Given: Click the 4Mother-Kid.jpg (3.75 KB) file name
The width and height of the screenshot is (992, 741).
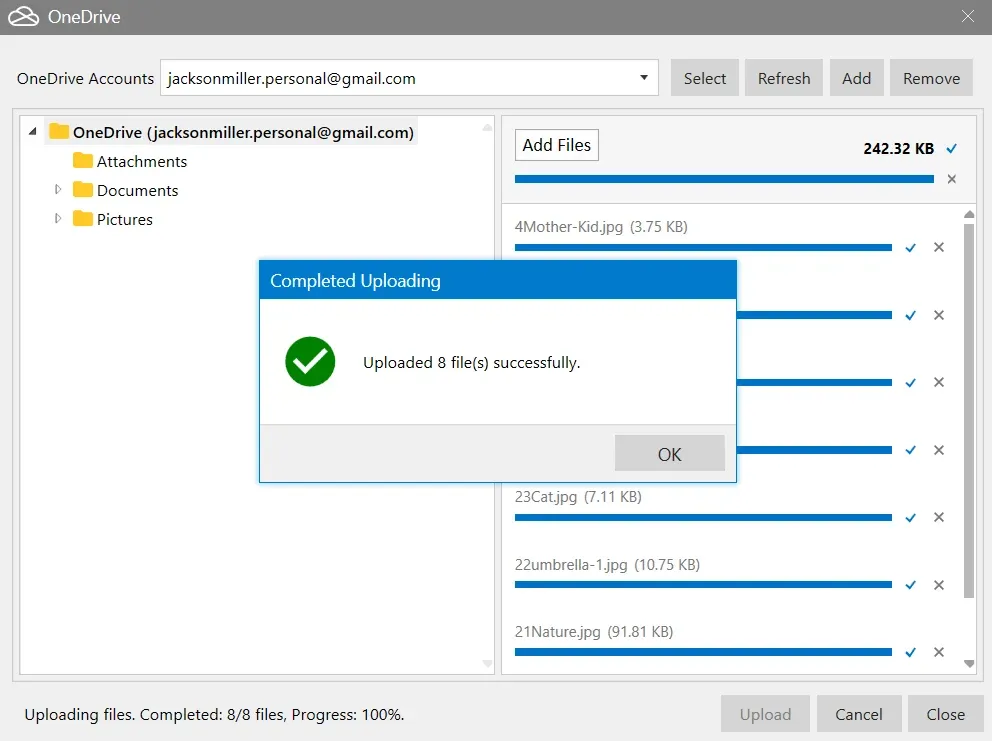Looking at the screenshot, I should click(x=601, y=227).
